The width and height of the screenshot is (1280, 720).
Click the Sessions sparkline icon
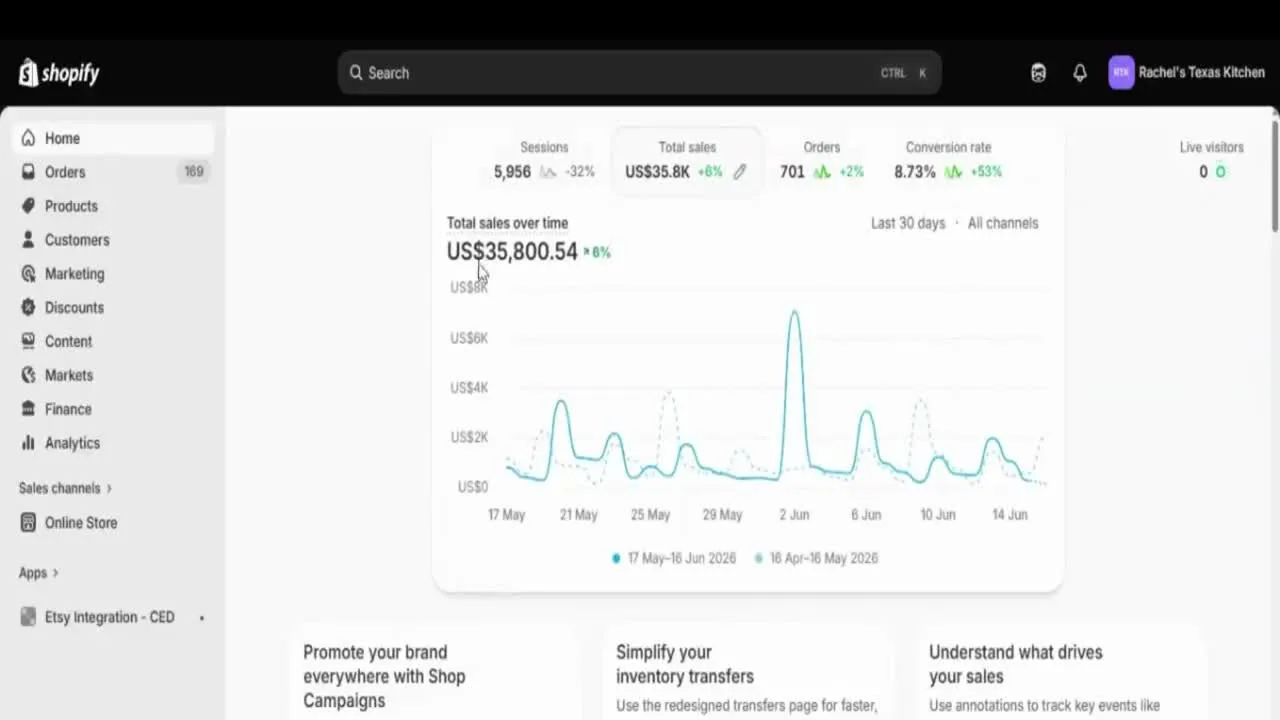pyautogui.click(x=548, y=172)
